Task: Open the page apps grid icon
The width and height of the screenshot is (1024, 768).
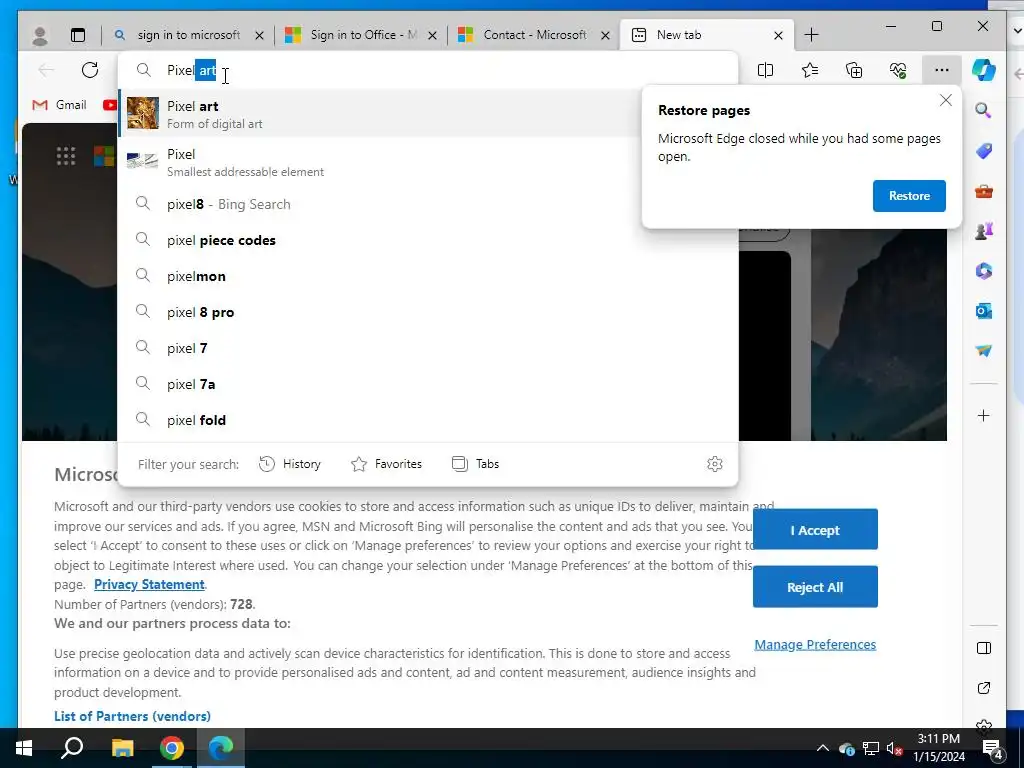Action: (x=66, y=156)
